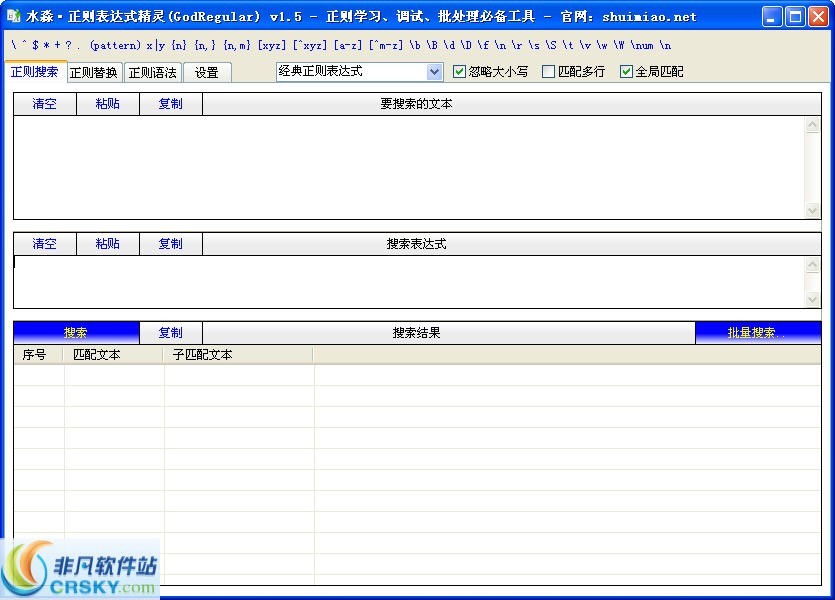
Task: Insert the \W non-word token
Action: point(619,45)
